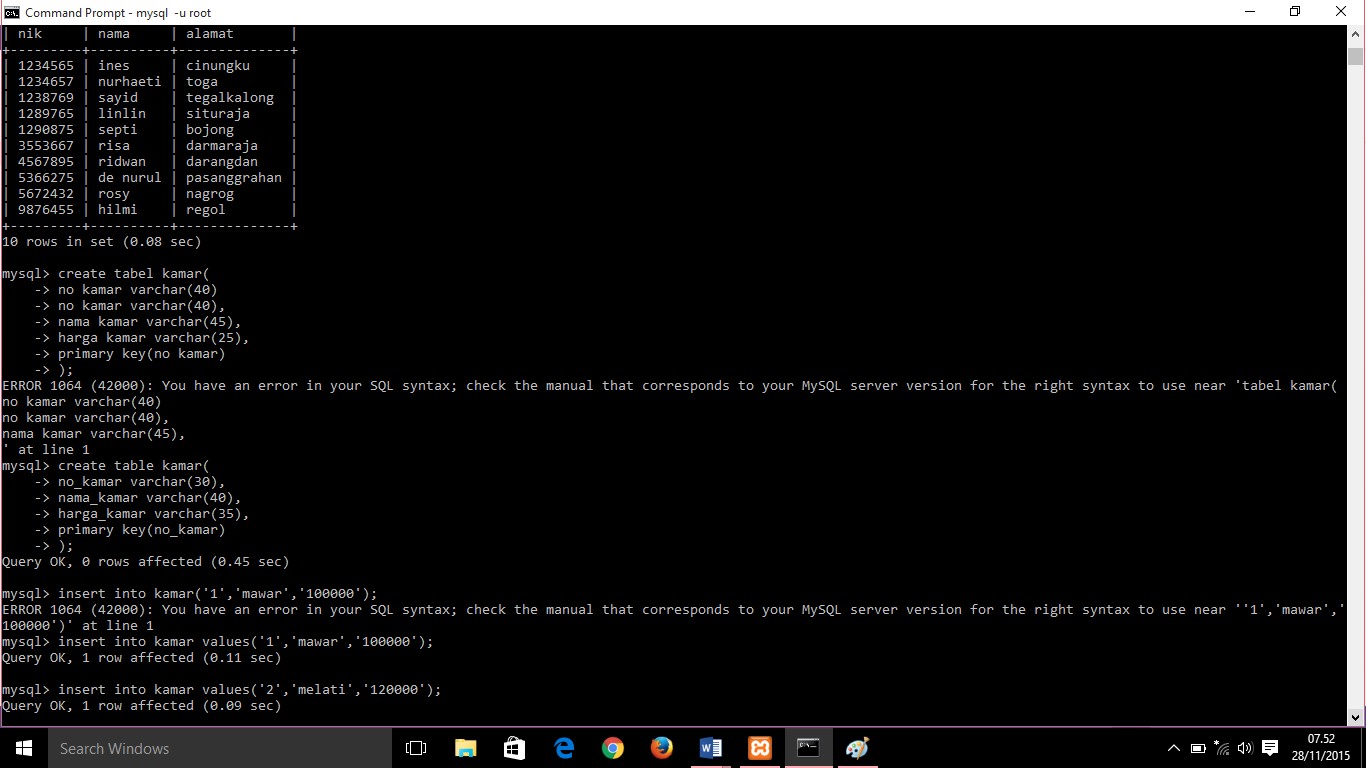
Task: Open the Windows Store app
Action: point(514,748)
